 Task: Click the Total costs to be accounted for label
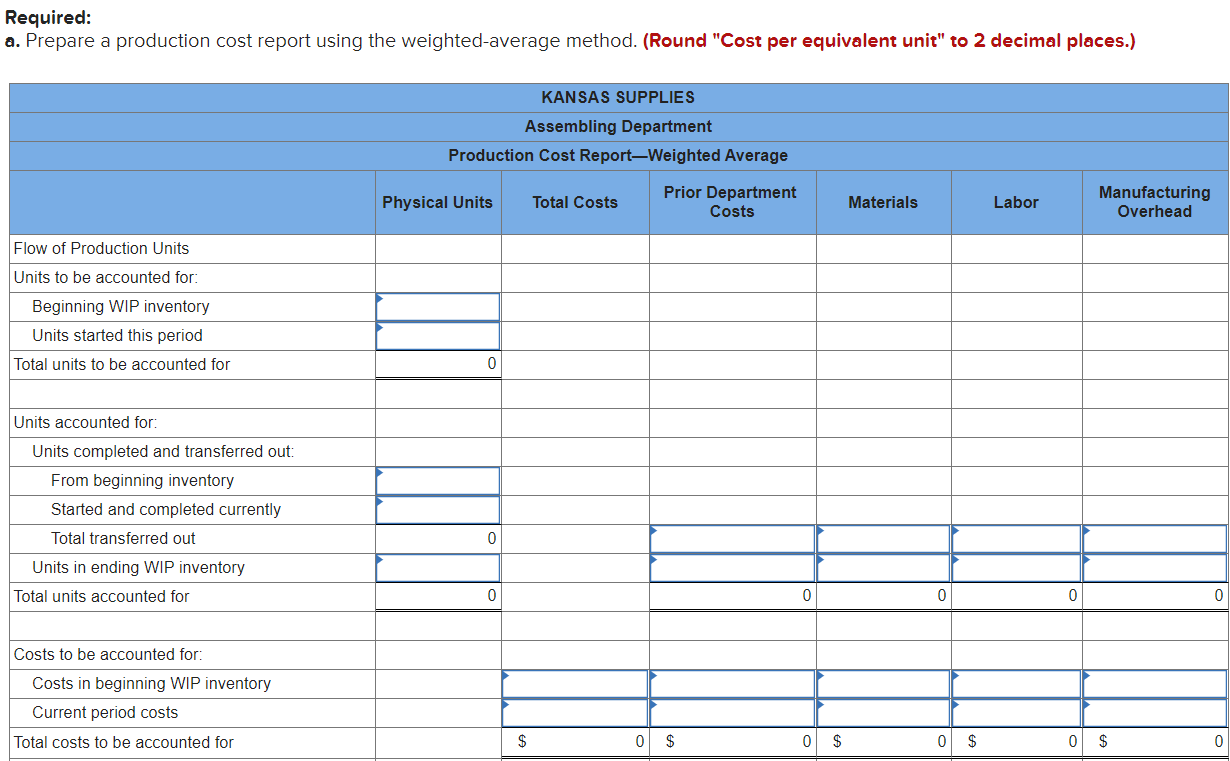pos(124,742)
